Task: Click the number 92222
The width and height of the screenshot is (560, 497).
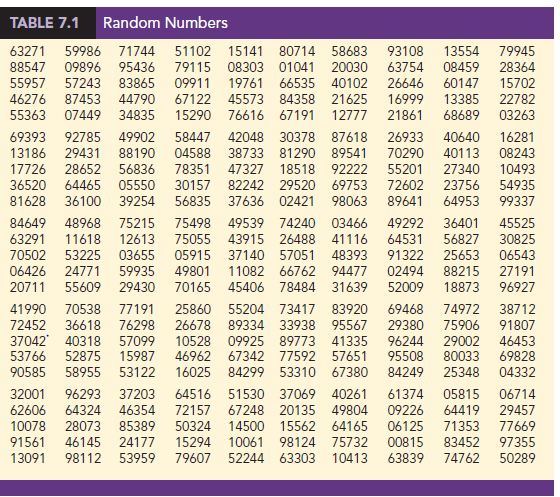Action: point(349,169)
